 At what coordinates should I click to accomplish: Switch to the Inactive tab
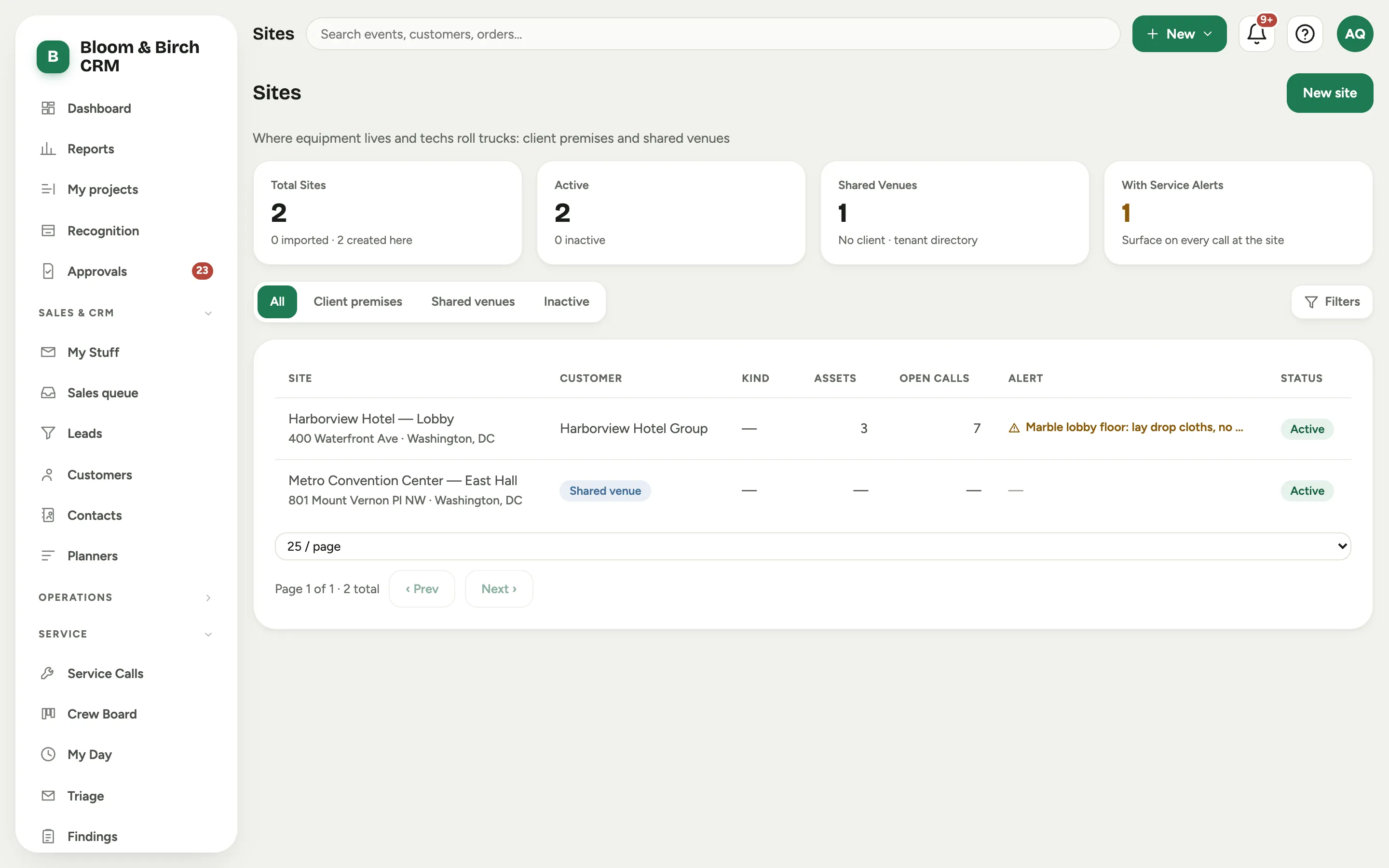(567, 301)
